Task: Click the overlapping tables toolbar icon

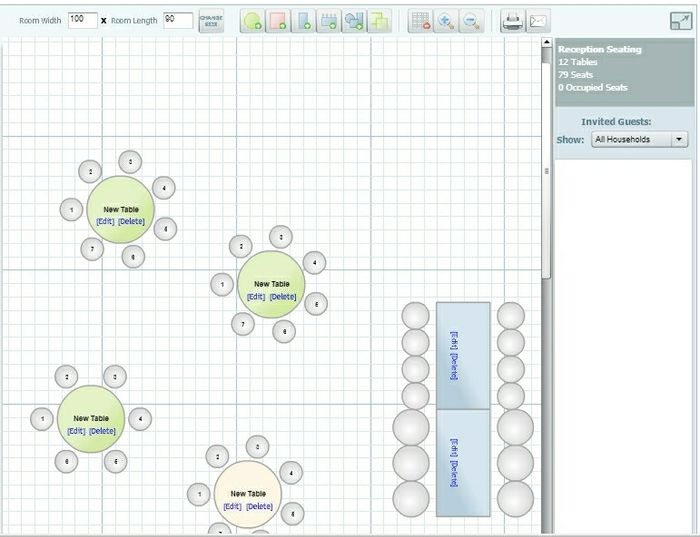Action: [379, 21]
